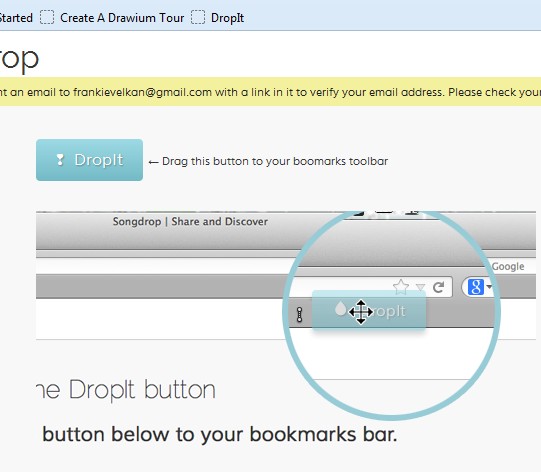Click the placeholder icon beside Create A Drawium Tour
The height and width of the screenshot is (472, 541).
pos(47,17)
